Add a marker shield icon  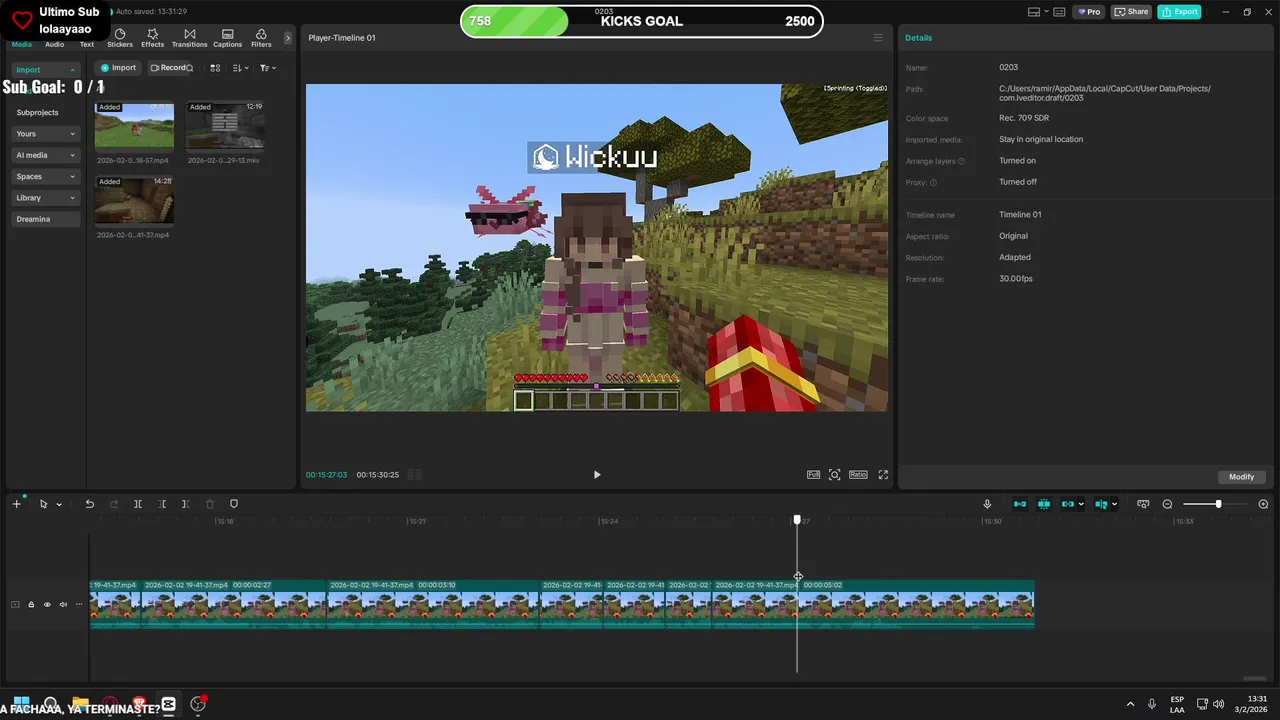234,504
